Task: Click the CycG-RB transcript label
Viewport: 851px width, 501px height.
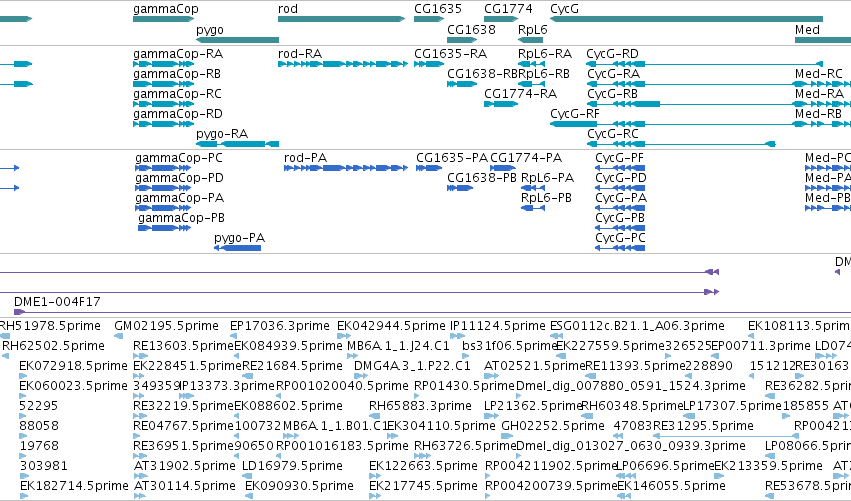Action: click(x=612, y=94)
